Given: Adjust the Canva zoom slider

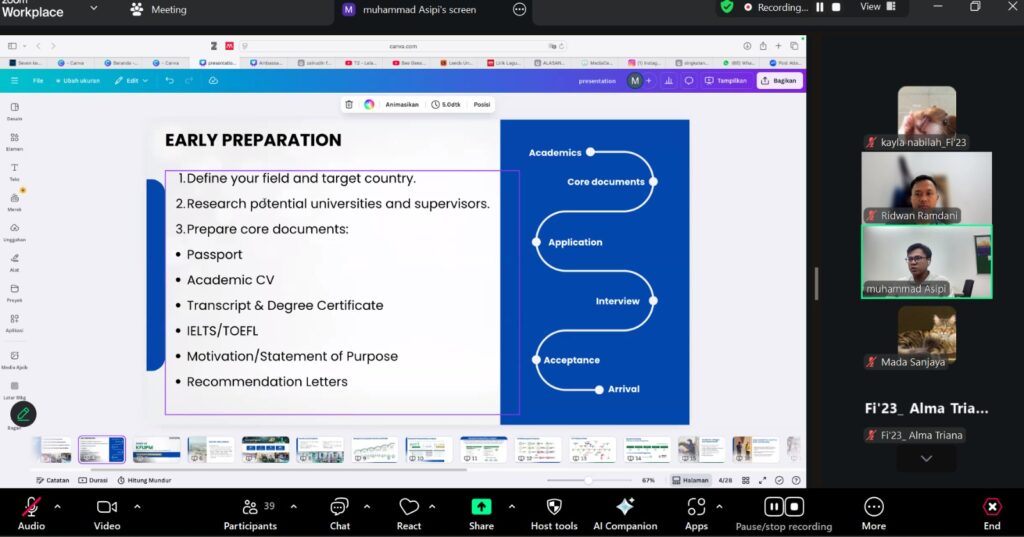Looking at the screenshot, I should [588, 480].
